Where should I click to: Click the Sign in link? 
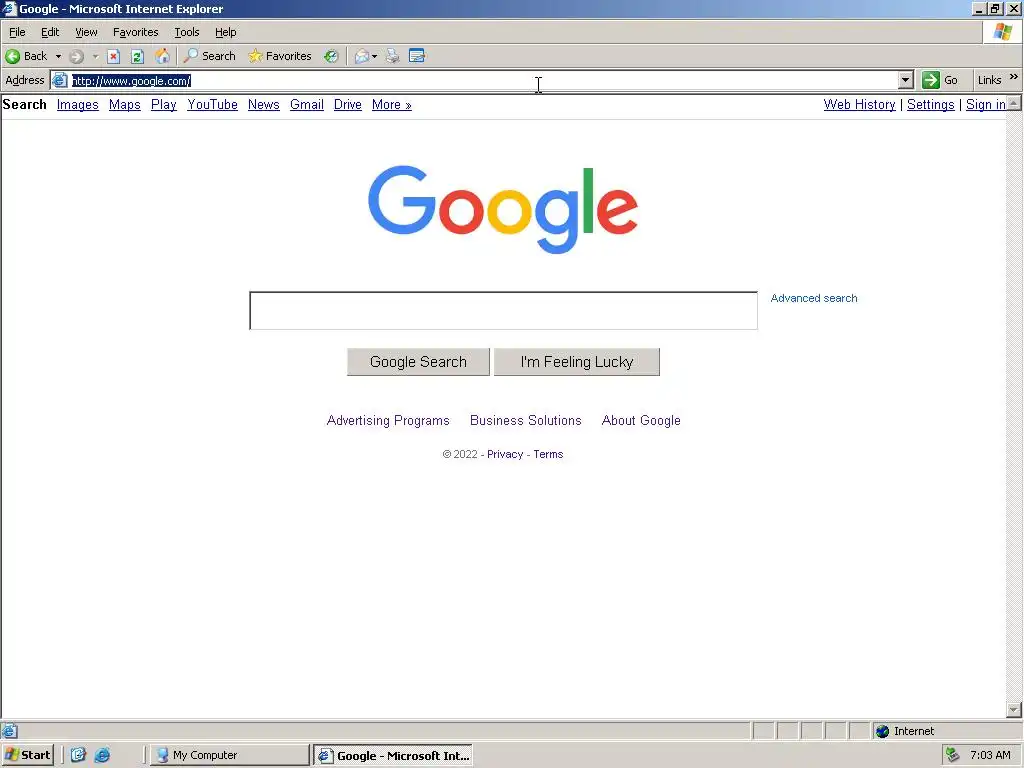pos(985,104)
